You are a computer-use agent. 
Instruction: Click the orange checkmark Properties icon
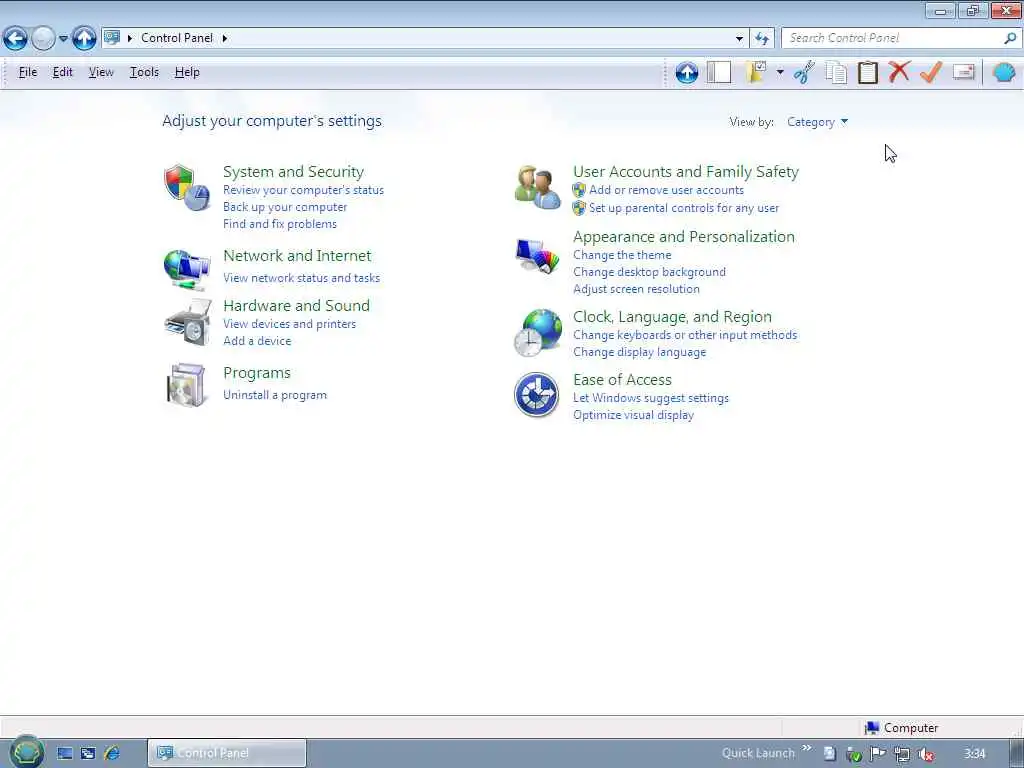pyautogui.click(x=931, y=72)
